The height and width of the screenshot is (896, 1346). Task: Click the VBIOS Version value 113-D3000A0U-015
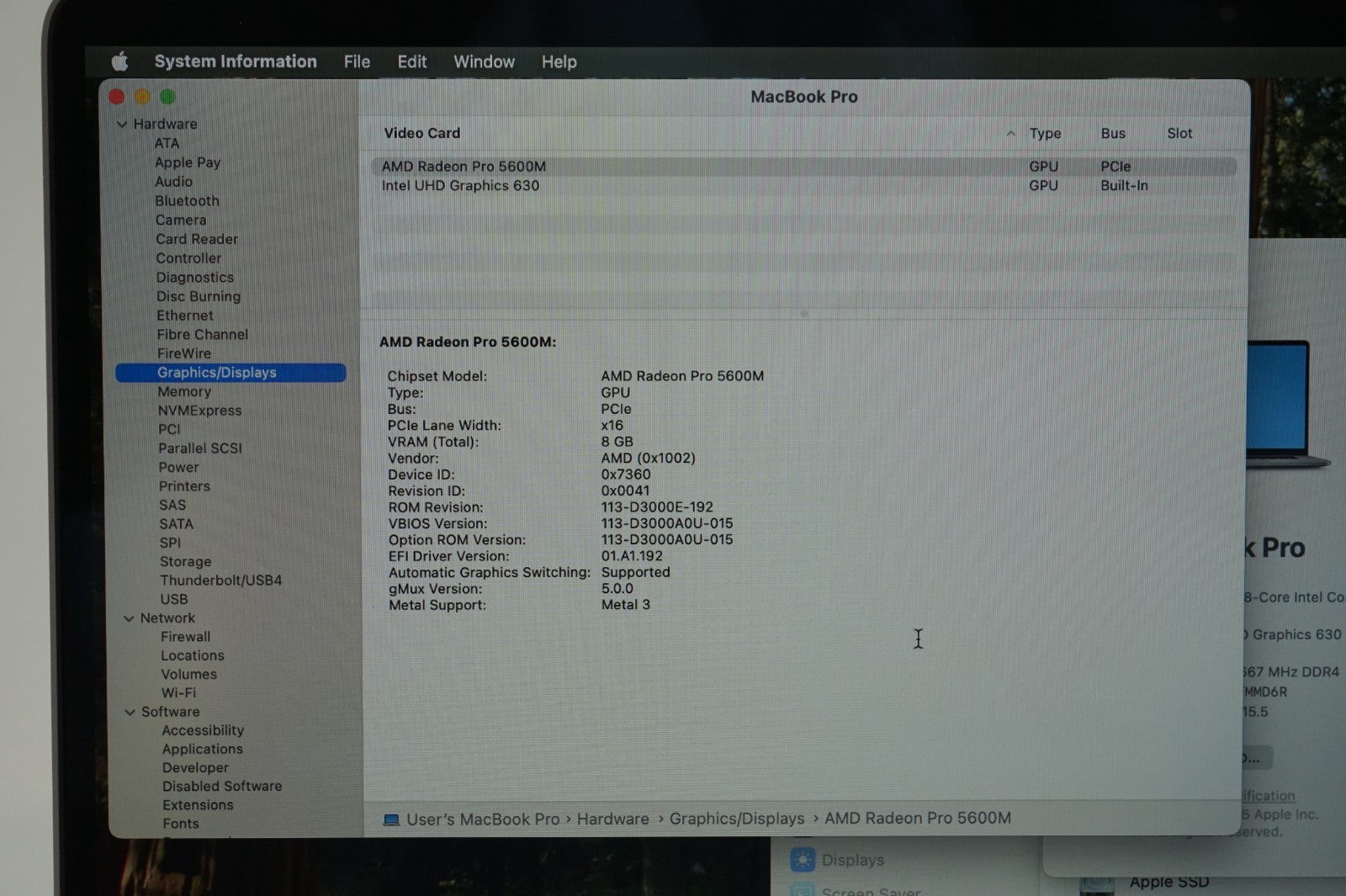(667, 523)
